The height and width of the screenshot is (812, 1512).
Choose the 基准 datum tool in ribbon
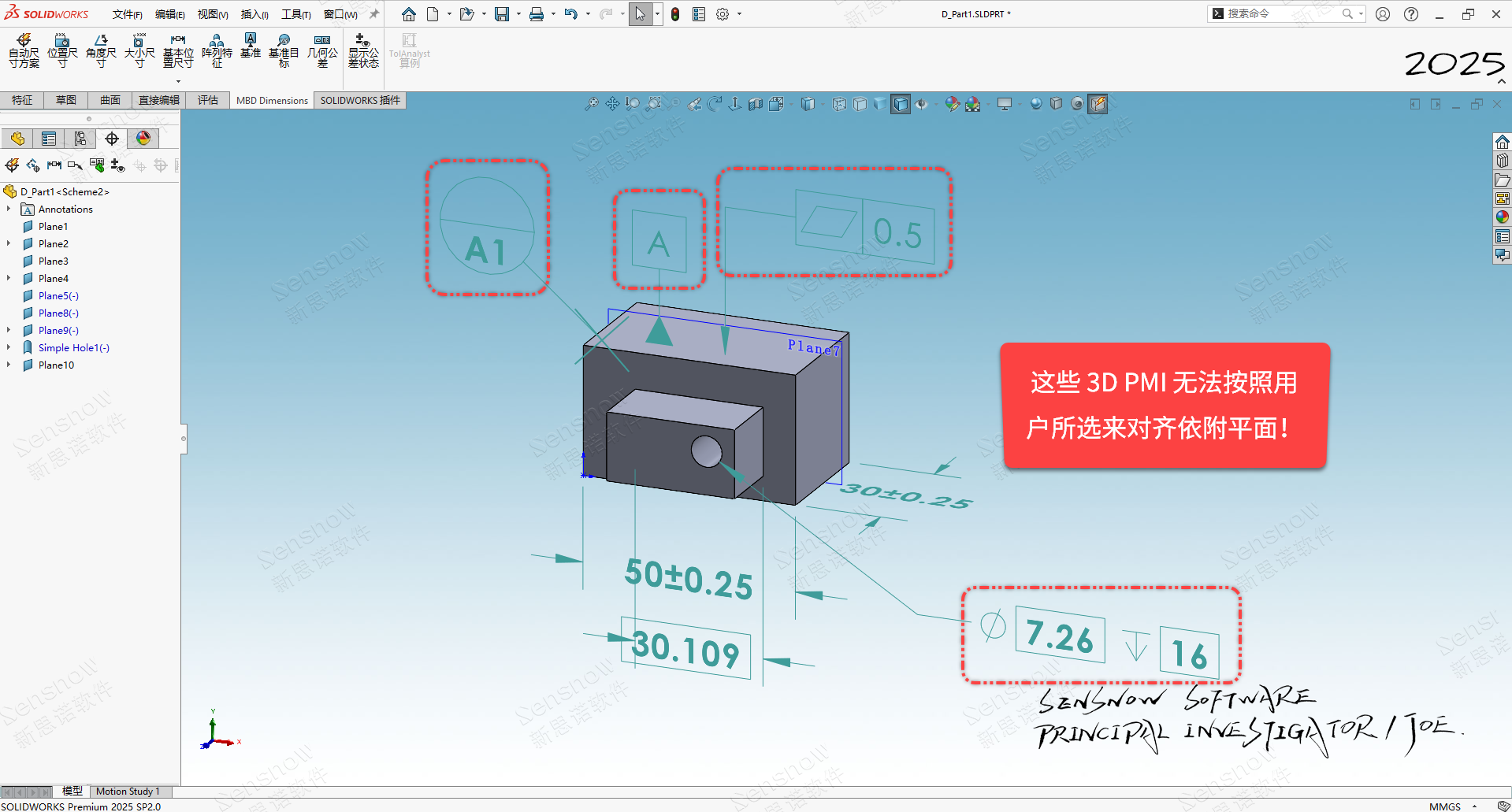(251, 46)
